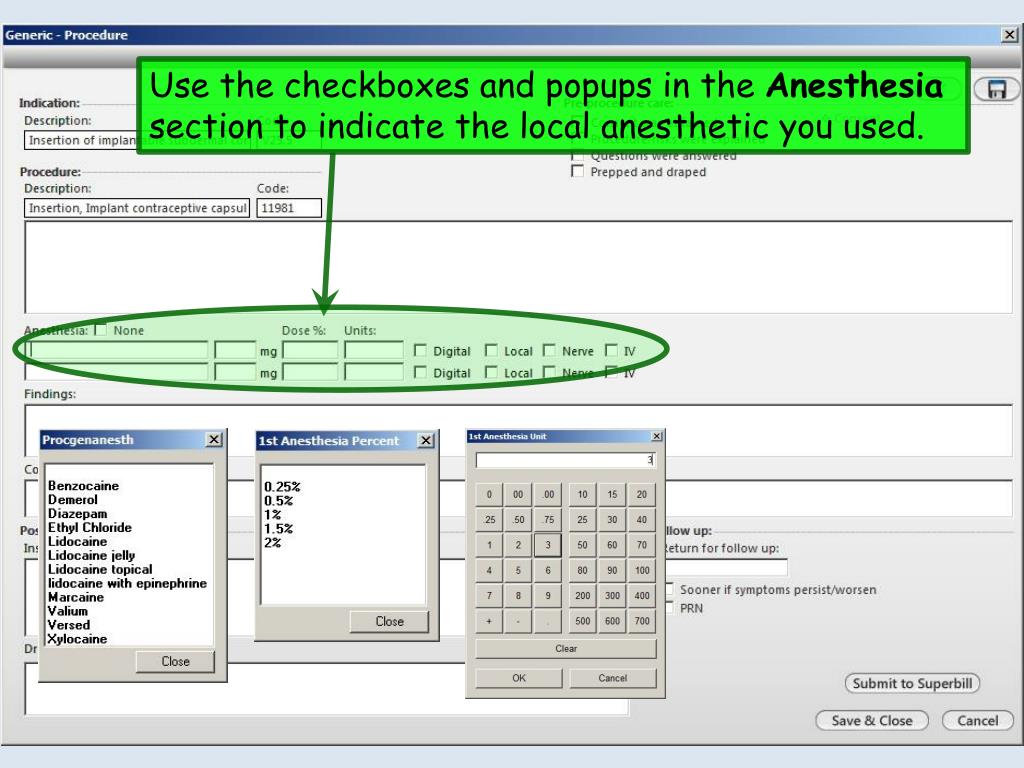Select Valium in Procgenanesth list

tap(67, 611)
